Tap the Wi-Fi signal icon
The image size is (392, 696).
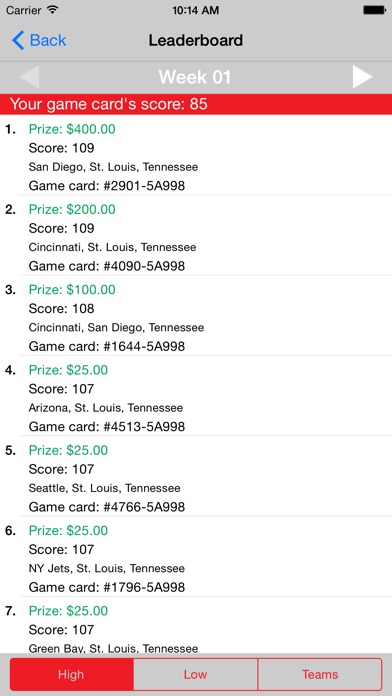pos(52,10)
